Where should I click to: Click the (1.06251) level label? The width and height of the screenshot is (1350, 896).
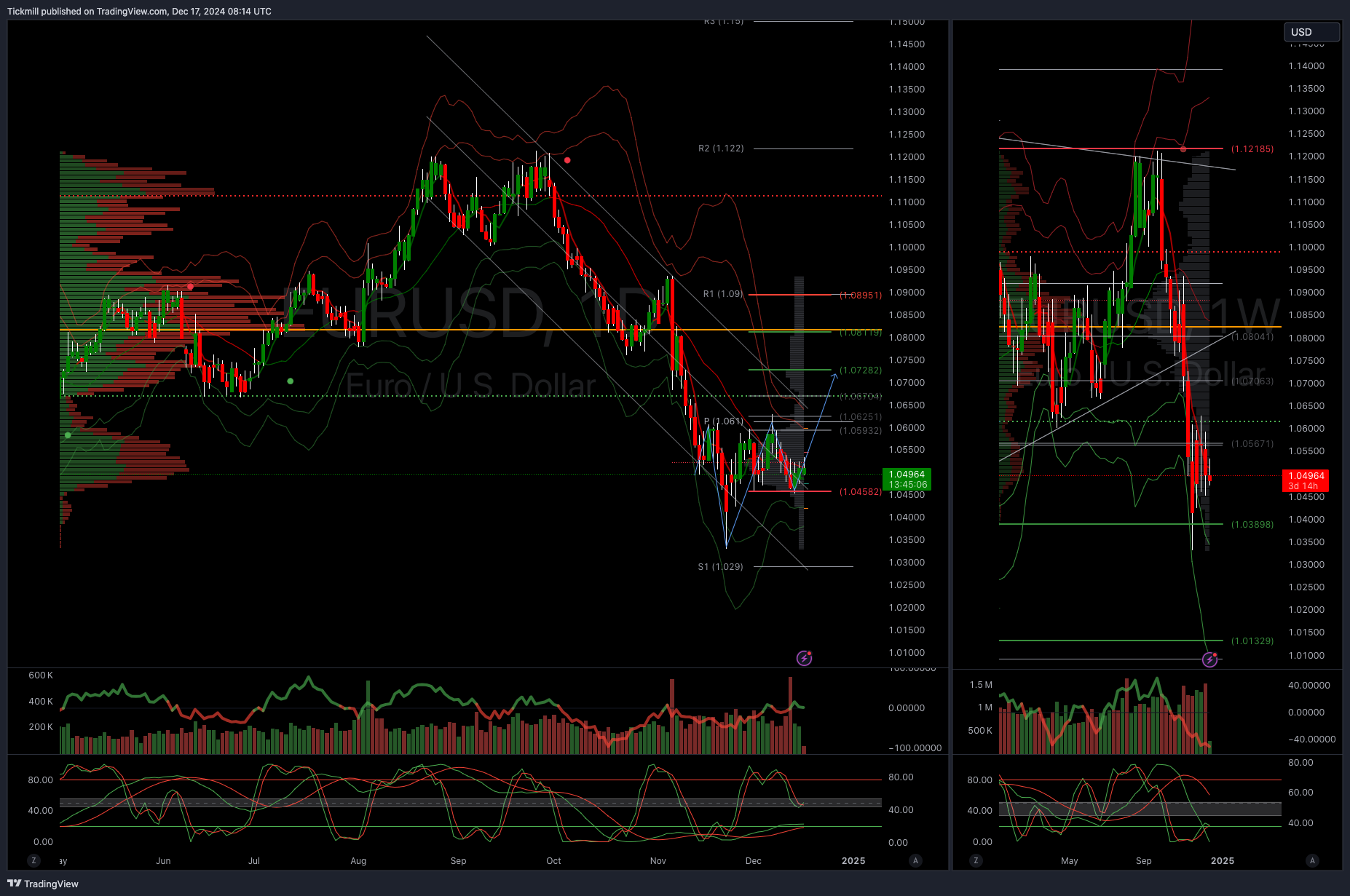coord(861,417)
